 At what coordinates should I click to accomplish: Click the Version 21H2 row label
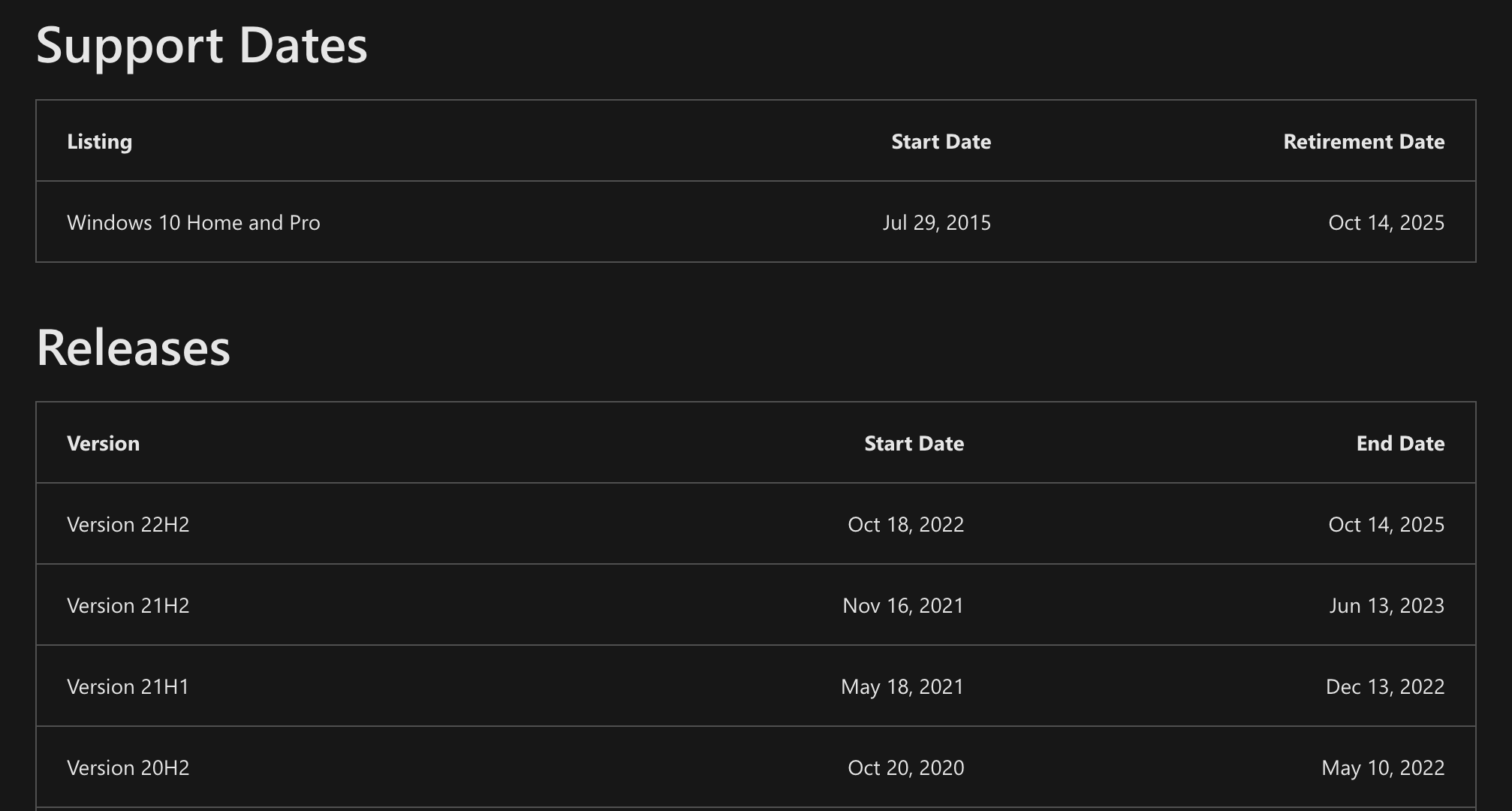(128, 606)
